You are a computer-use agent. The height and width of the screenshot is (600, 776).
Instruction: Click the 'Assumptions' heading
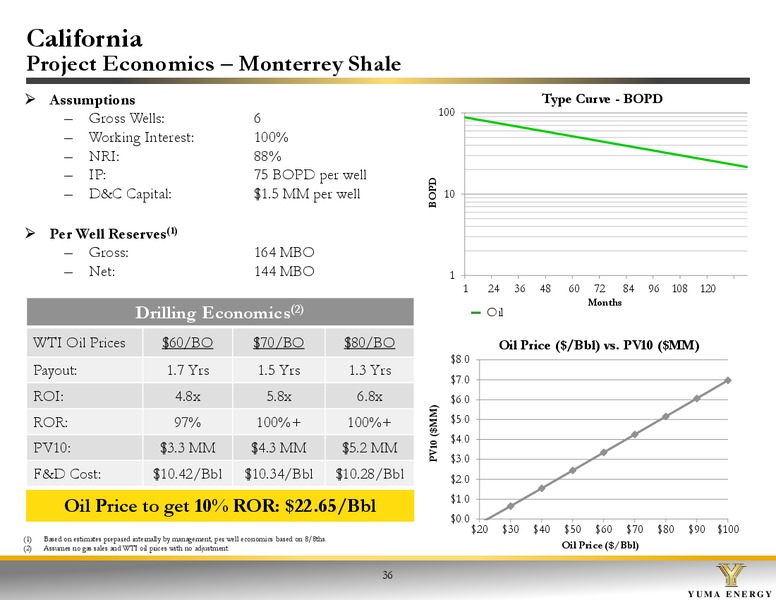92,100
